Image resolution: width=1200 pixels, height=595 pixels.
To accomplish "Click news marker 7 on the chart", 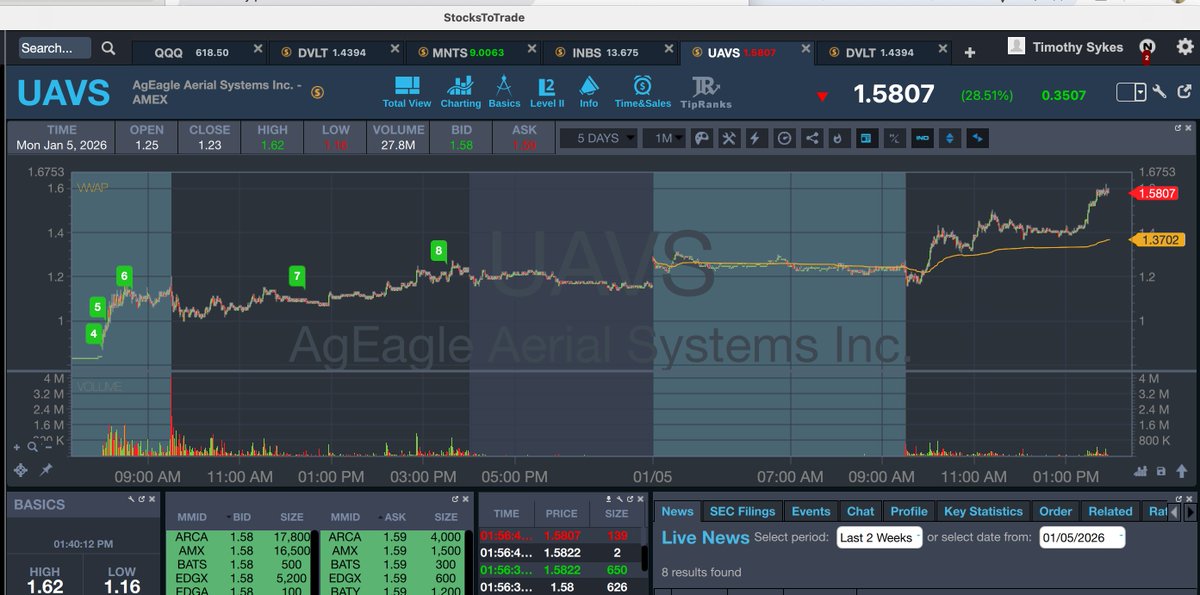I will (x=297, y=276).
